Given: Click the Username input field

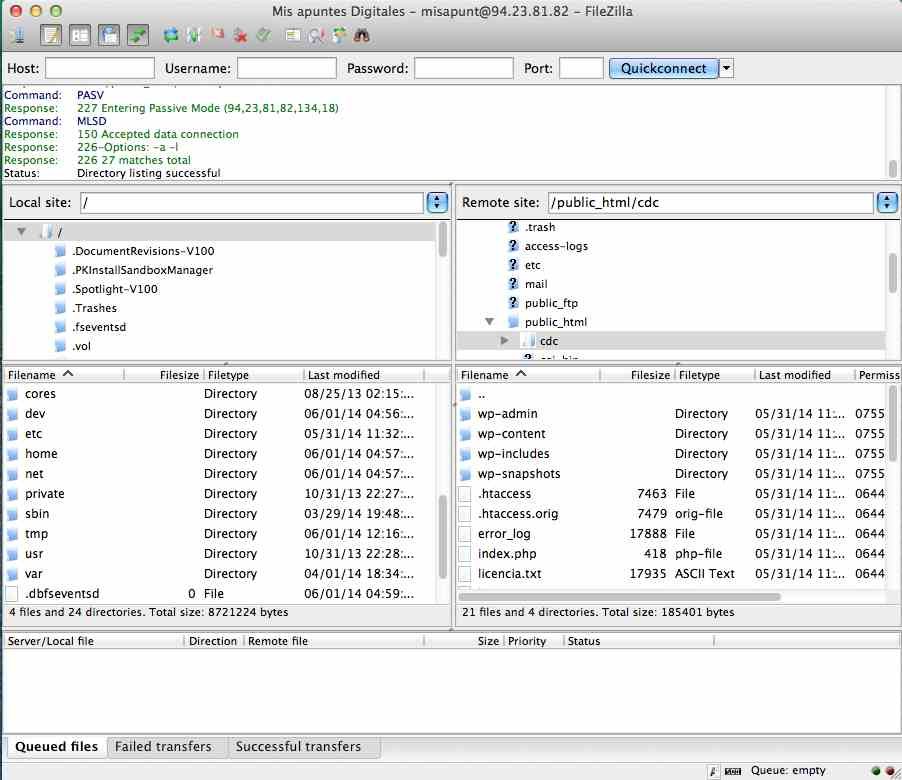Looking at the screenshot, I should pyautogui.click(x=287, y=68).
